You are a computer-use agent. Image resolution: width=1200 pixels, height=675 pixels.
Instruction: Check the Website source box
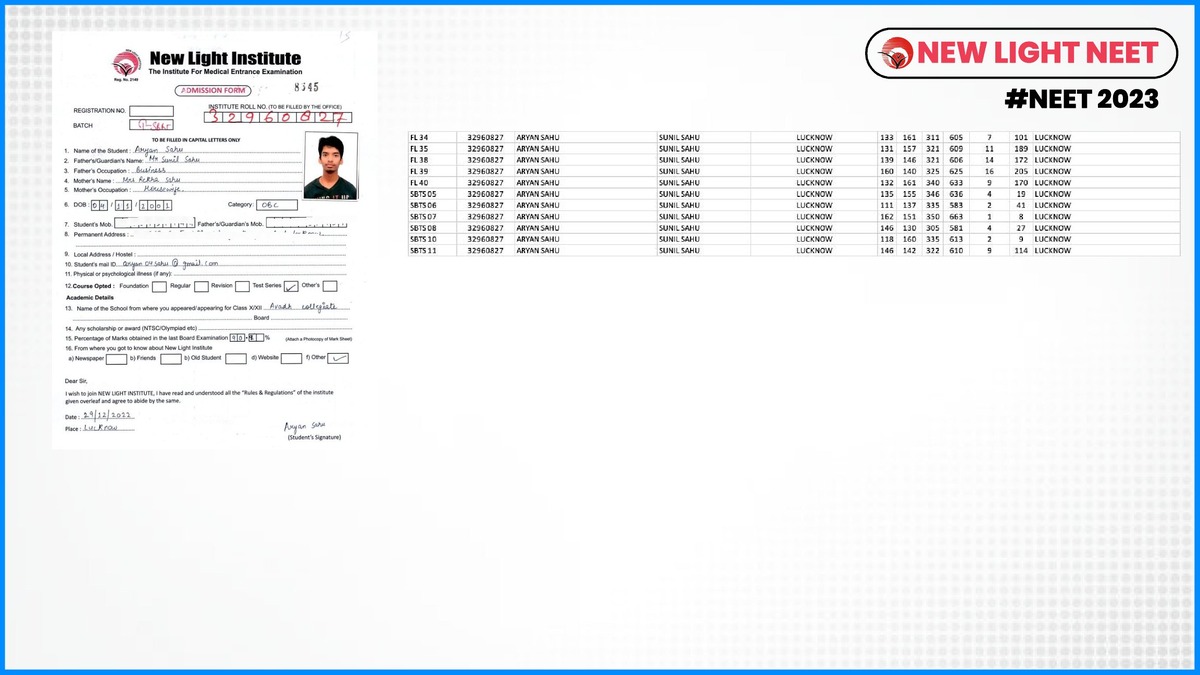[x=291, y=358]
